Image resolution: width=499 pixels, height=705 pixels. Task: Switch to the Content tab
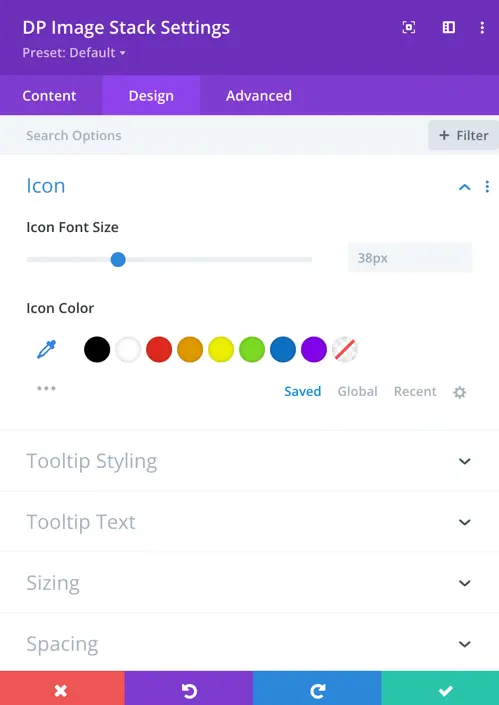pyautogui.click(x=49, y=95)
